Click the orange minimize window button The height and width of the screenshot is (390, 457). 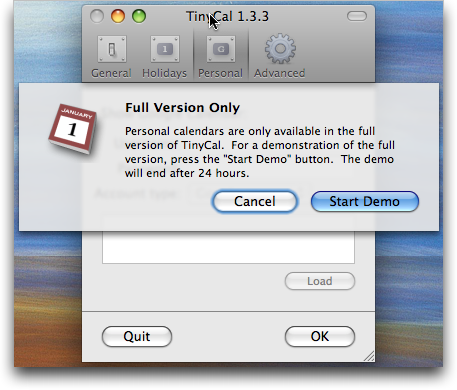point(118,16)
